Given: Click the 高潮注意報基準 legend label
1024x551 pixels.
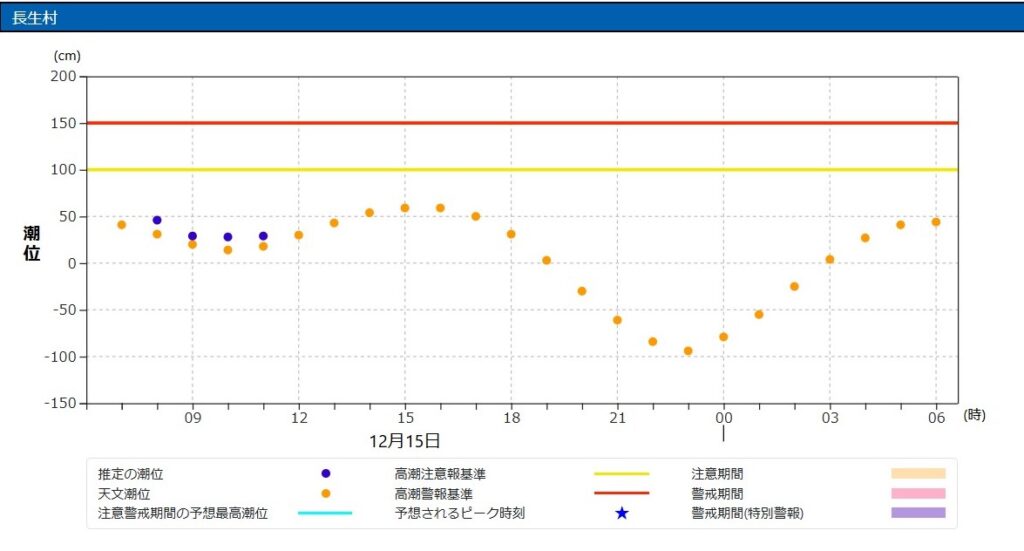Looking at the screenshot, I should pos(440,474).
